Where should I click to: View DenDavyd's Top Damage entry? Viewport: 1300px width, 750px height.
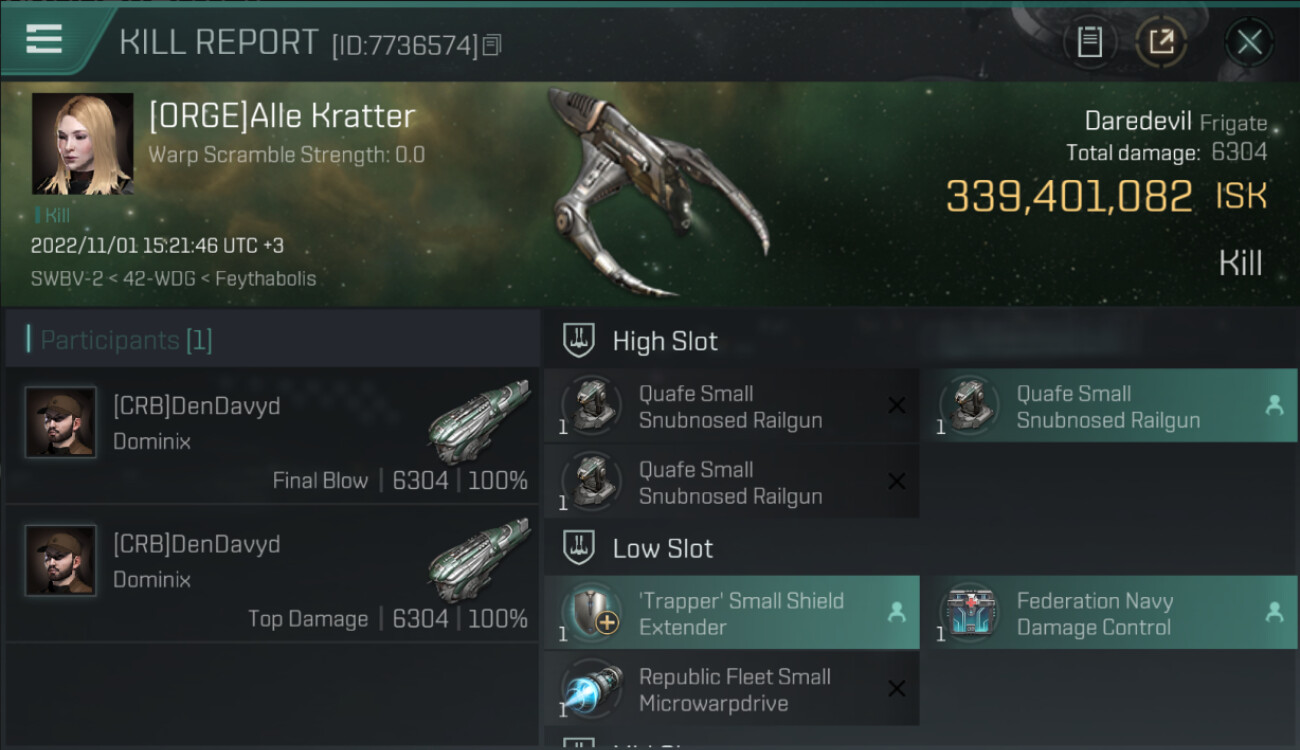point(273,574)
